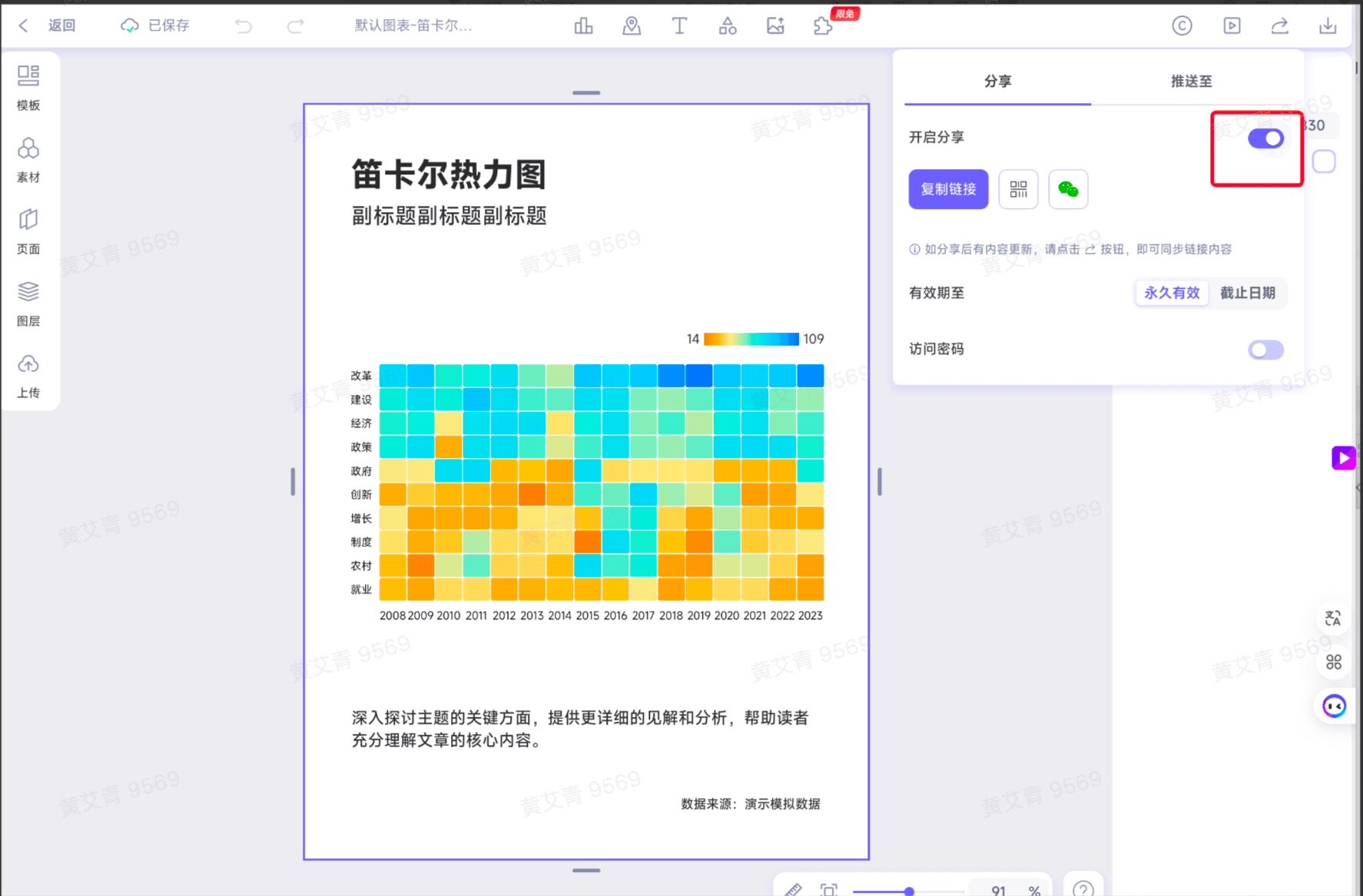Image resolution: width=1363 pixels, height=896 pixels.
Task: Select the 副标题副标题副标题 subtitle
Action: pos(449,216)
